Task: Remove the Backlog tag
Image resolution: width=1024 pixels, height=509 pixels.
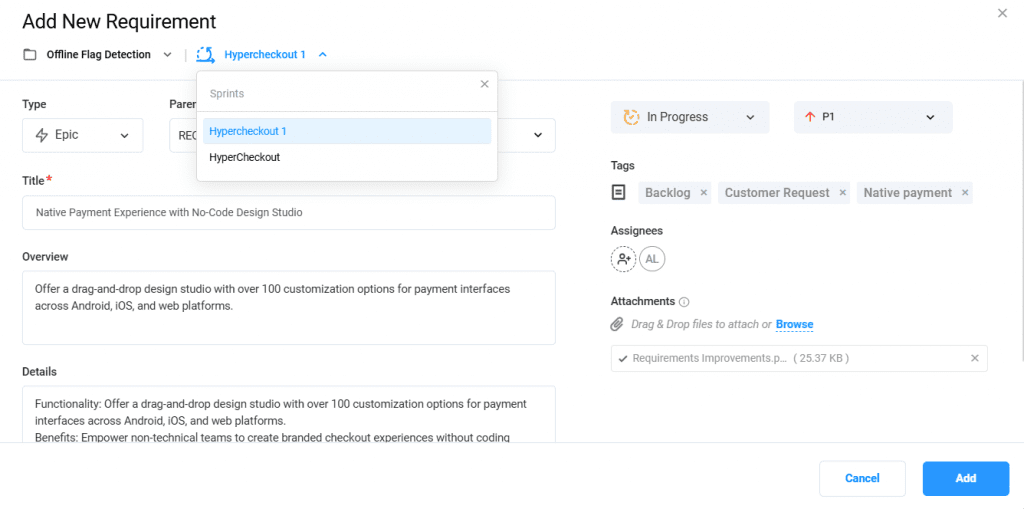Action: [x=703, y=193]
